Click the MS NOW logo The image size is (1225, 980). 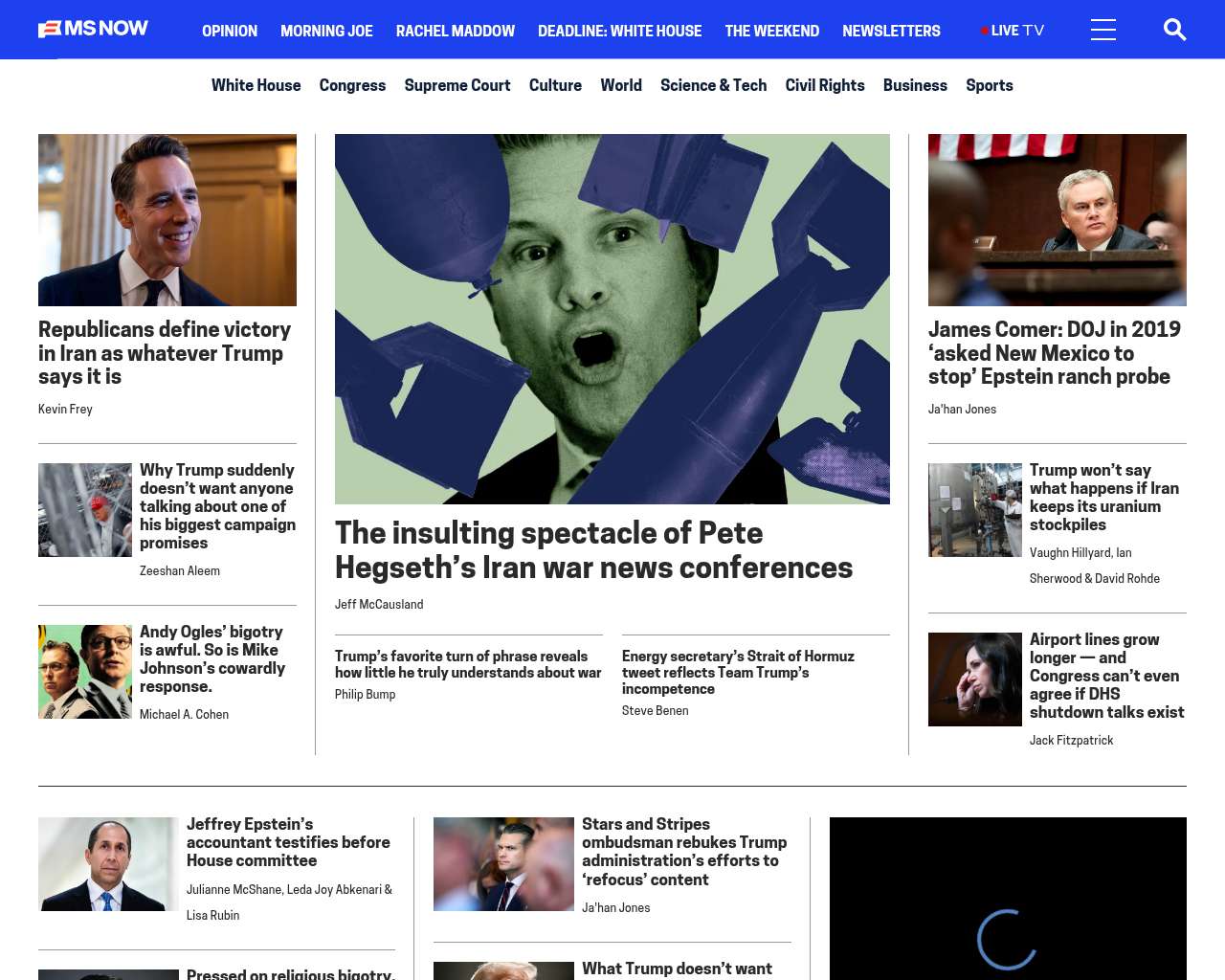coord(93,29)
